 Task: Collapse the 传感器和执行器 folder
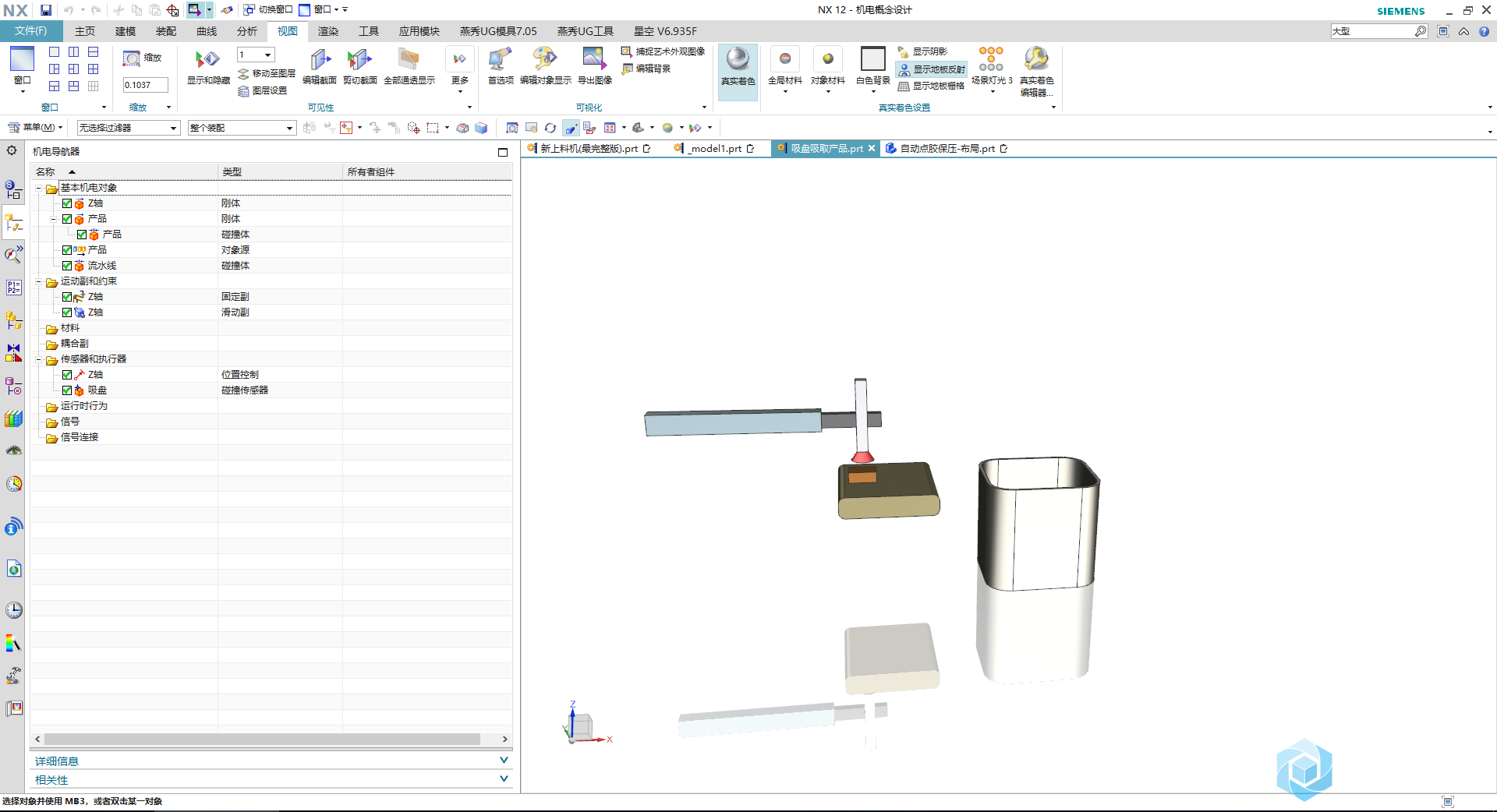point(38,359)
